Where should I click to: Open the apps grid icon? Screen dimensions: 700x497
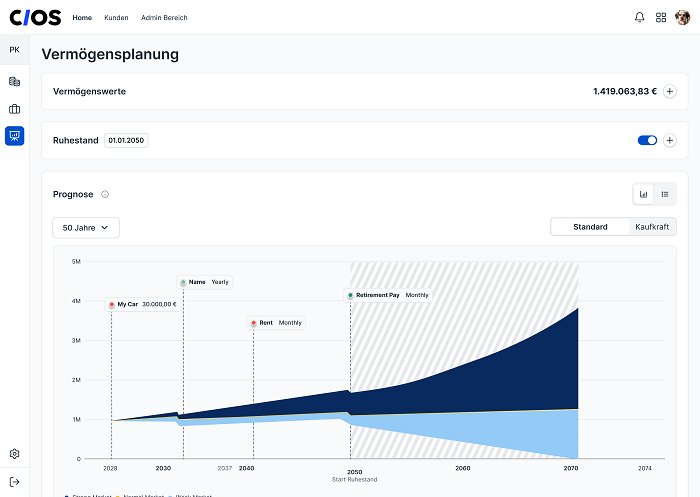(x=661, y=17)
